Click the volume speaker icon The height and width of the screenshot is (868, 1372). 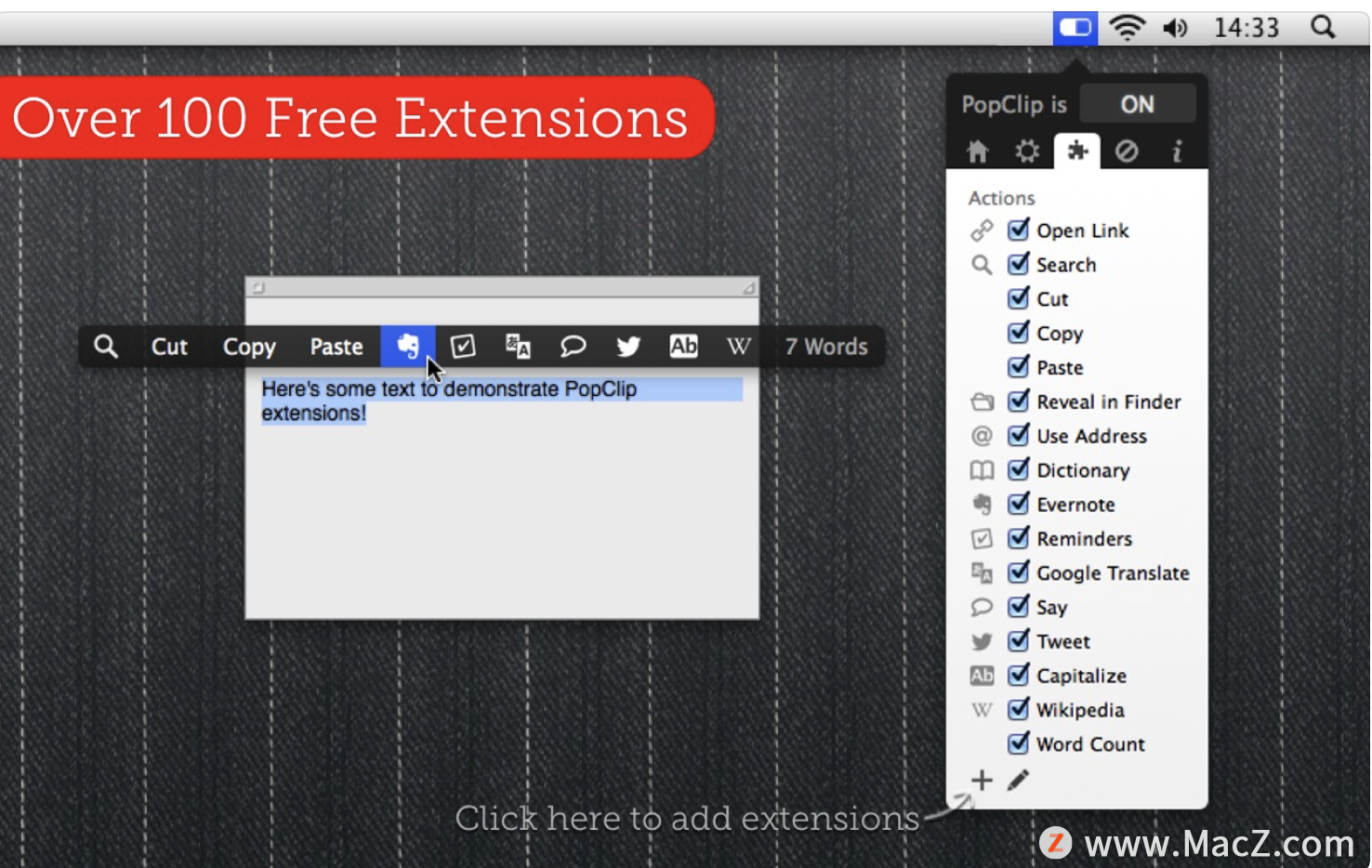(x=1176, y=28)
